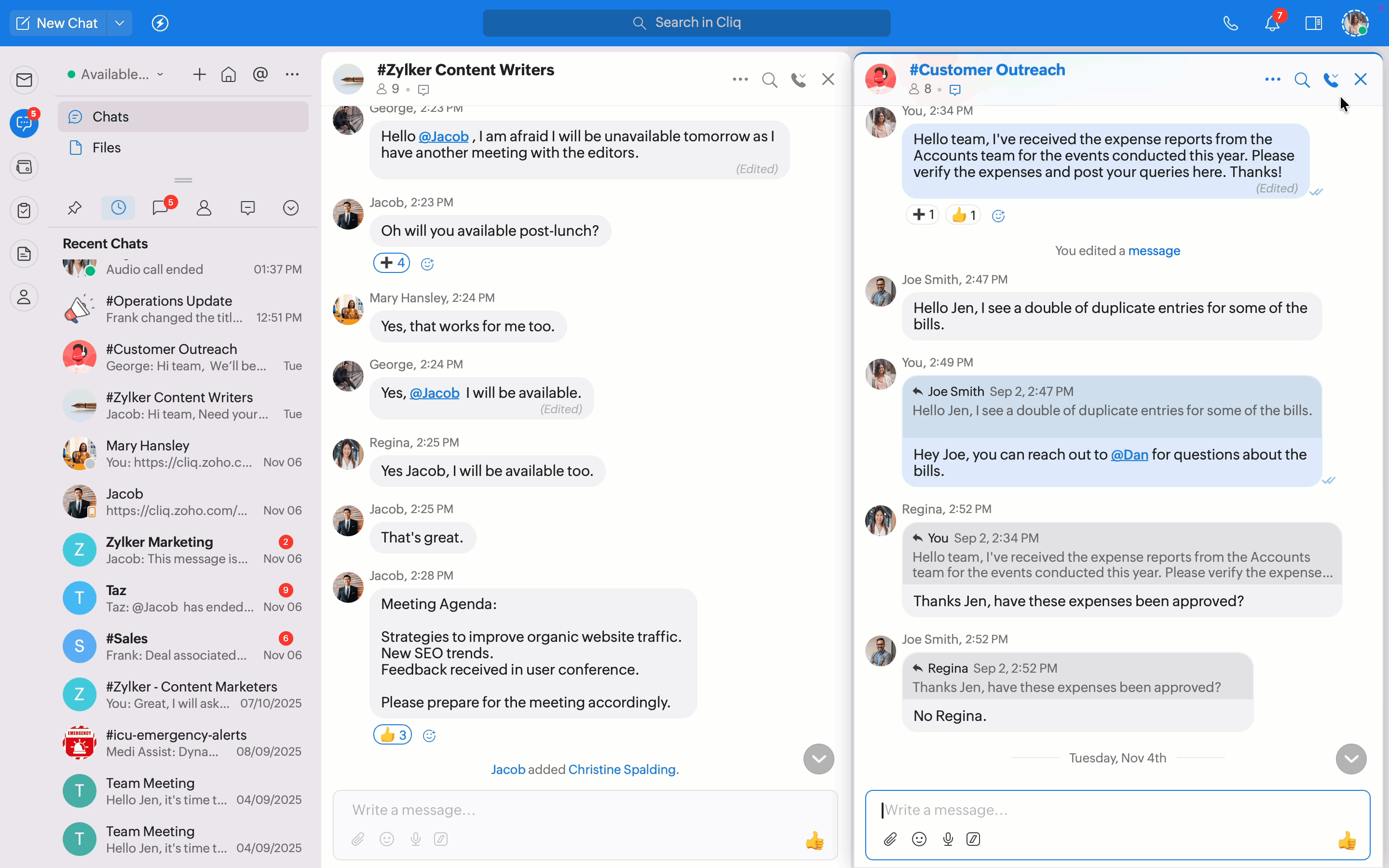Search within Zylker Content Writers chat
This screenshot has height=868, width=1389.
(x=769, y=80)
